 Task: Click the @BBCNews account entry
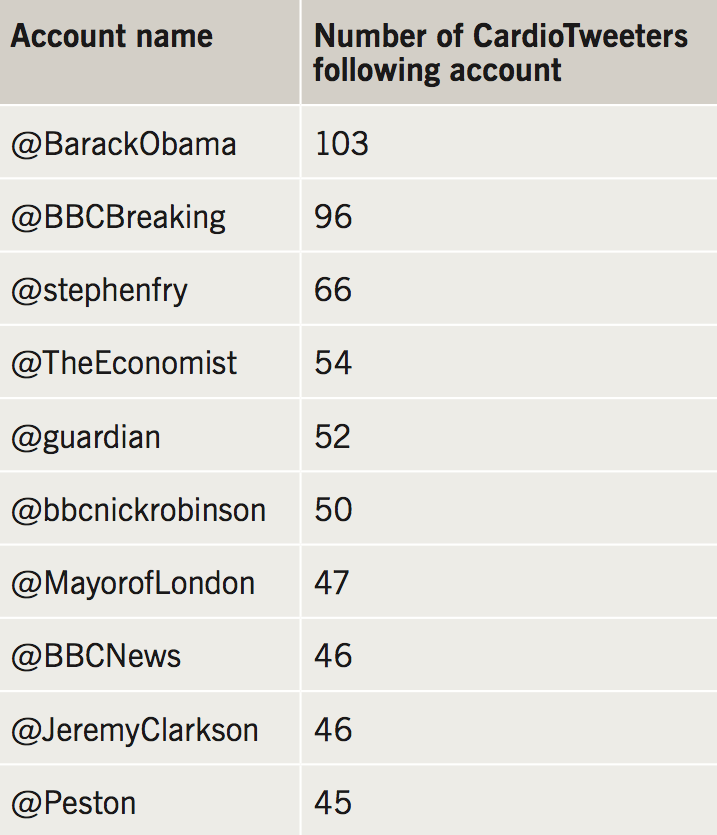[x=96, y=656]
